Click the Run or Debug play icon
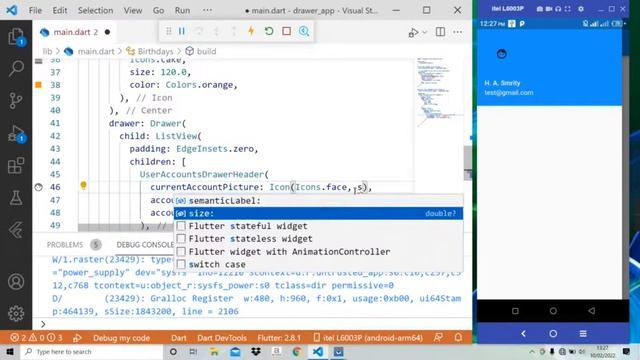Image resolution: width=640 pixels, height=360 pixels. [x=413, y=32]
